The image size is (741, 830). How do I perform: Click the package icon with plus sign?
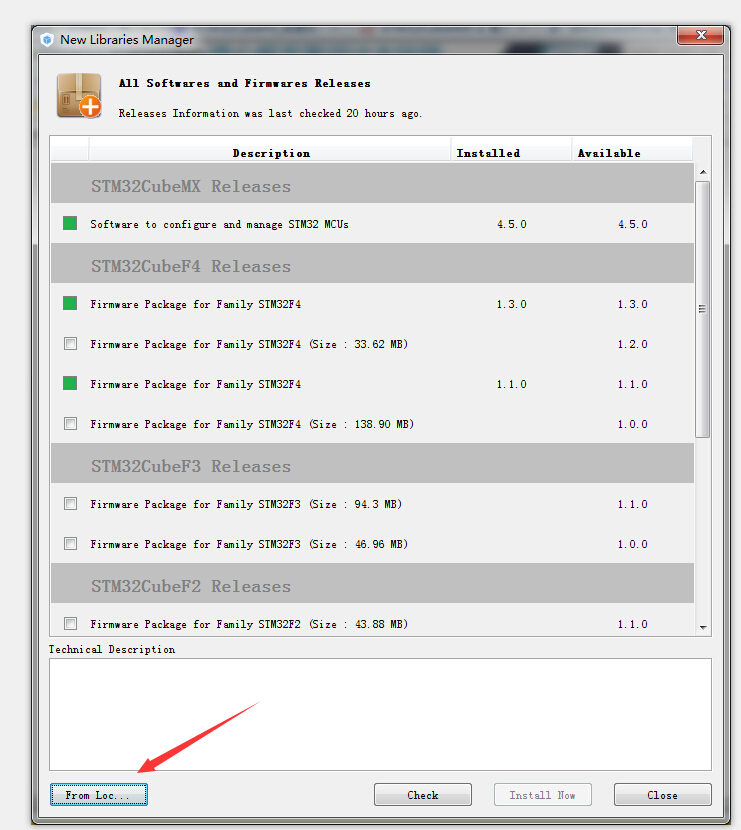pos(79,96)
